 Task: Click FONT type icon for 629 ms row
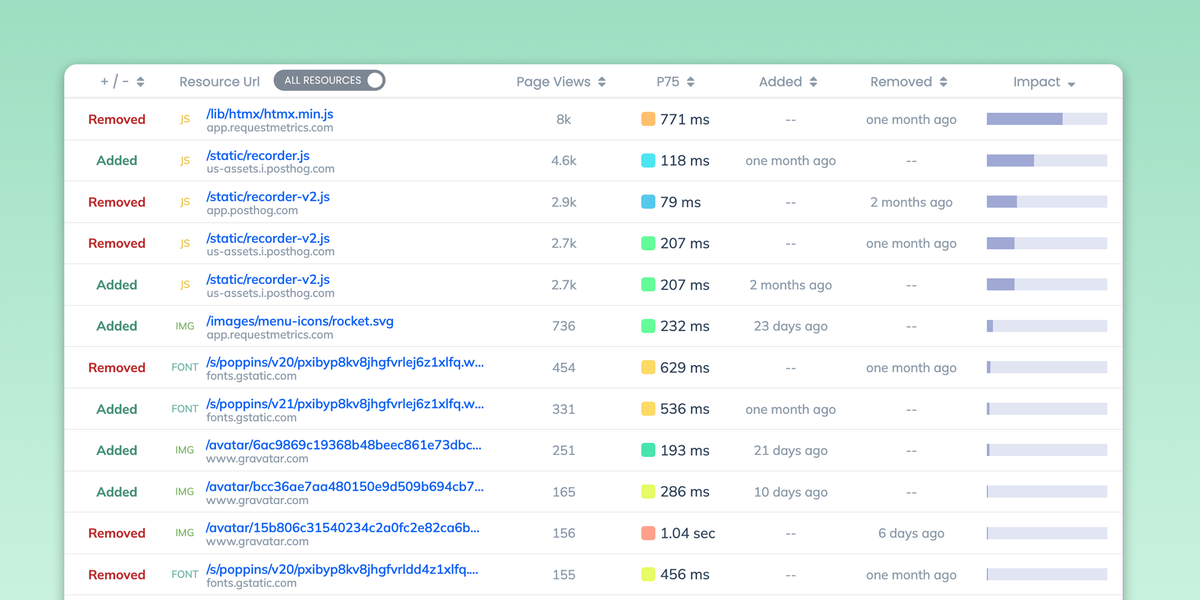(x=185, y=368)
